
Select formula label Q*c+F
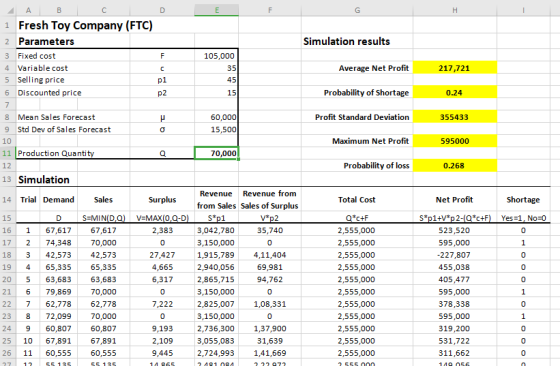(x=357, y=218)
